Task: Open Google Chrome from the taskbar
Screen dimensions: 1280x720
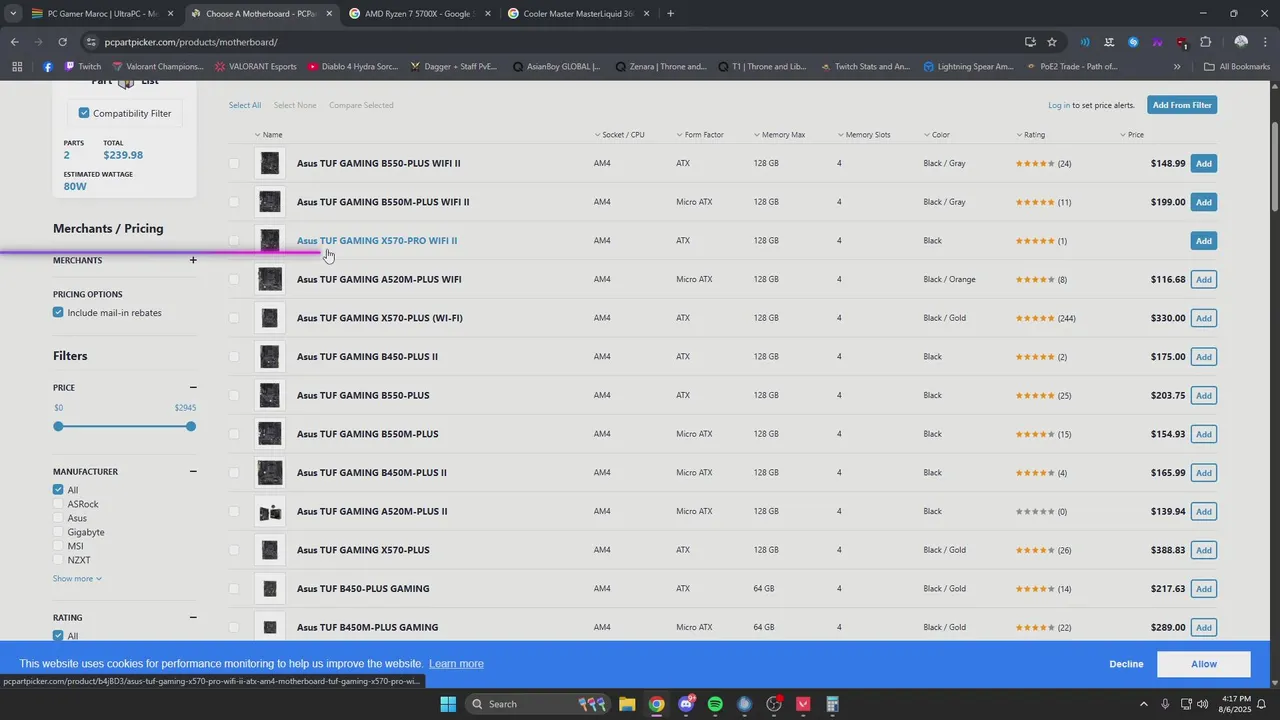Action: (x=656, y=704)
